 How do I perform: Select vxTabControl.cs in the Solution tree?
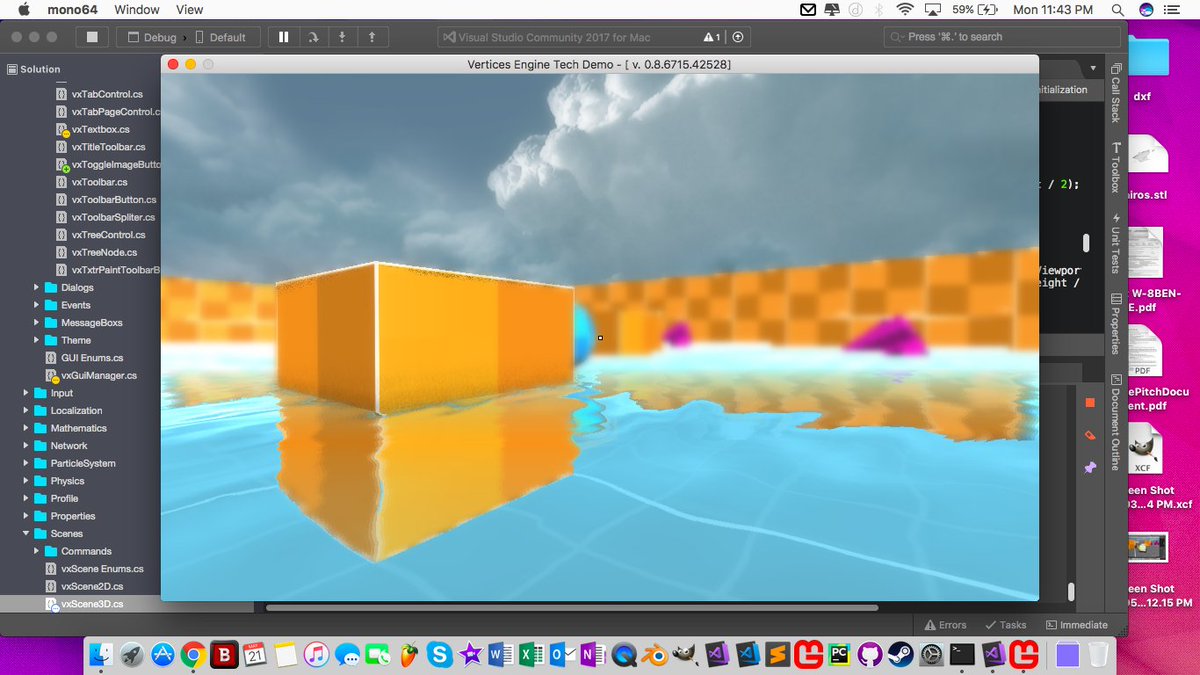107,94
